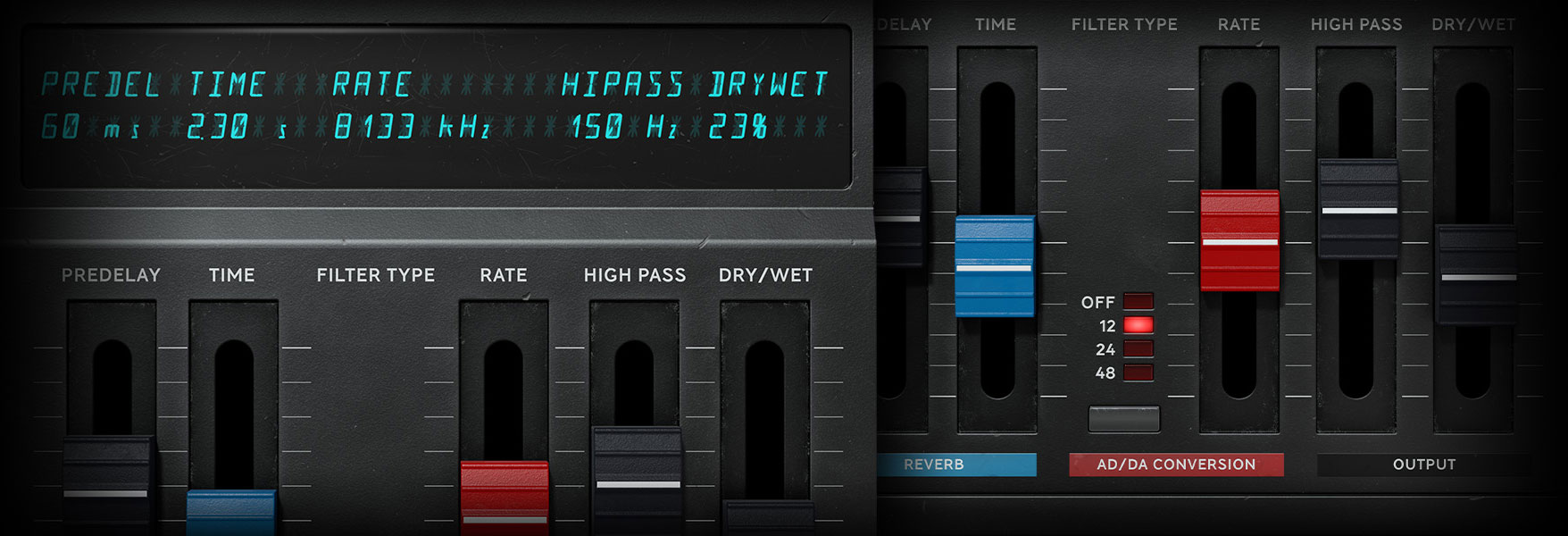Click the PREDELAY slider handle in left panel

(106, 485)
